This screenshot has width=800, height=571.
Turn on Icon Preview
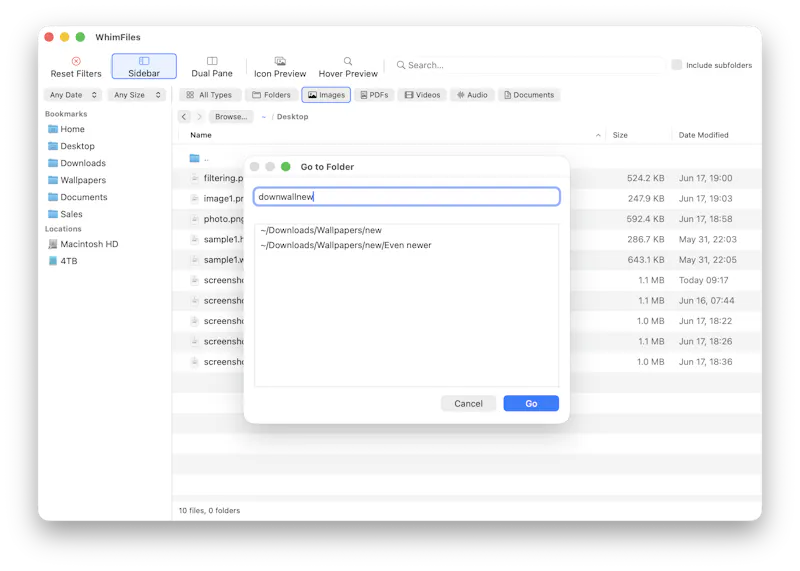[280, 66]
